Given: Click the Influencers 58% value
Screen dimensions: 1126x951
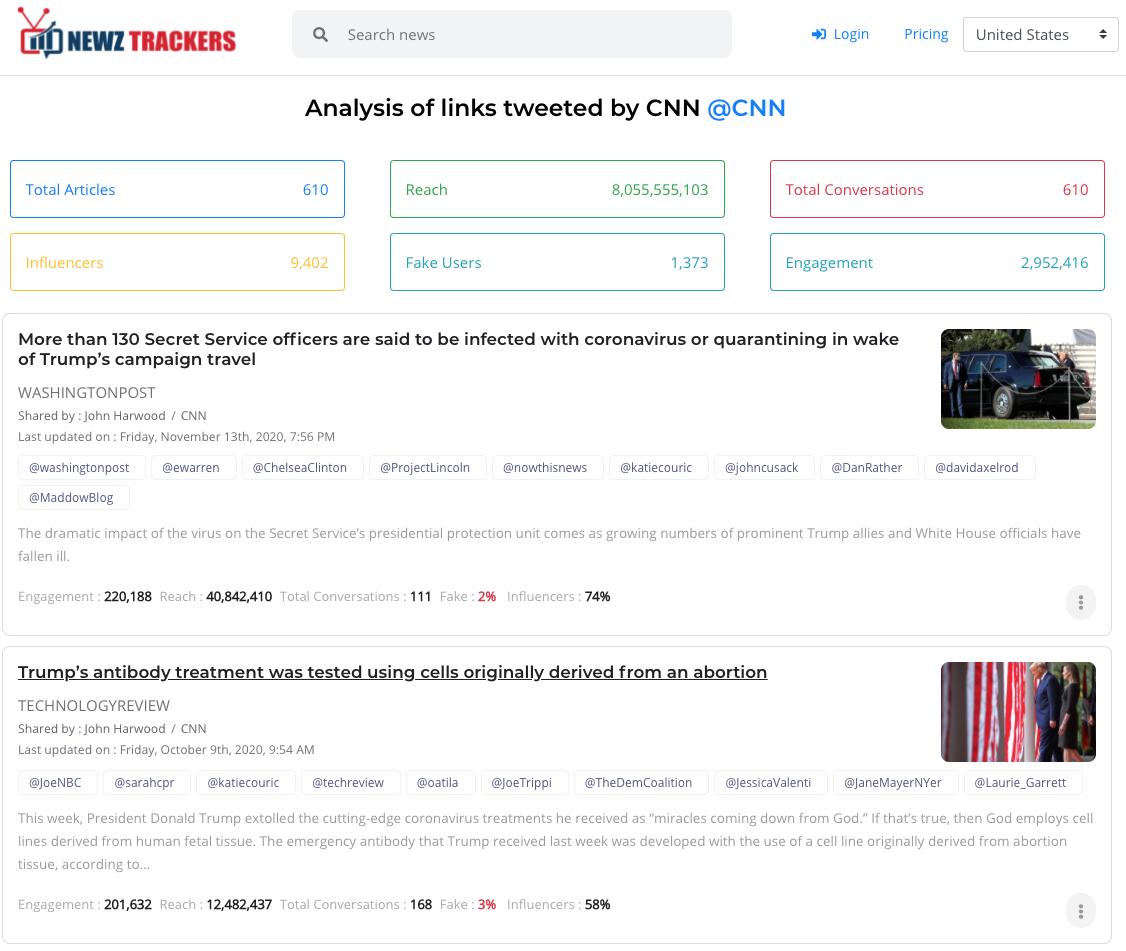Looking at the screenshot, I should 597,905.
